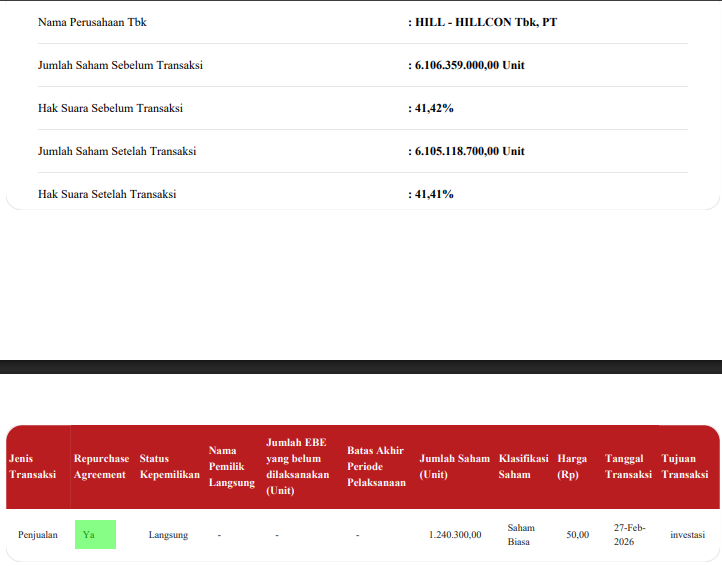Click the 'Jumlah Saham (Unit)' column header
The image size is (722, 566).
454,467
